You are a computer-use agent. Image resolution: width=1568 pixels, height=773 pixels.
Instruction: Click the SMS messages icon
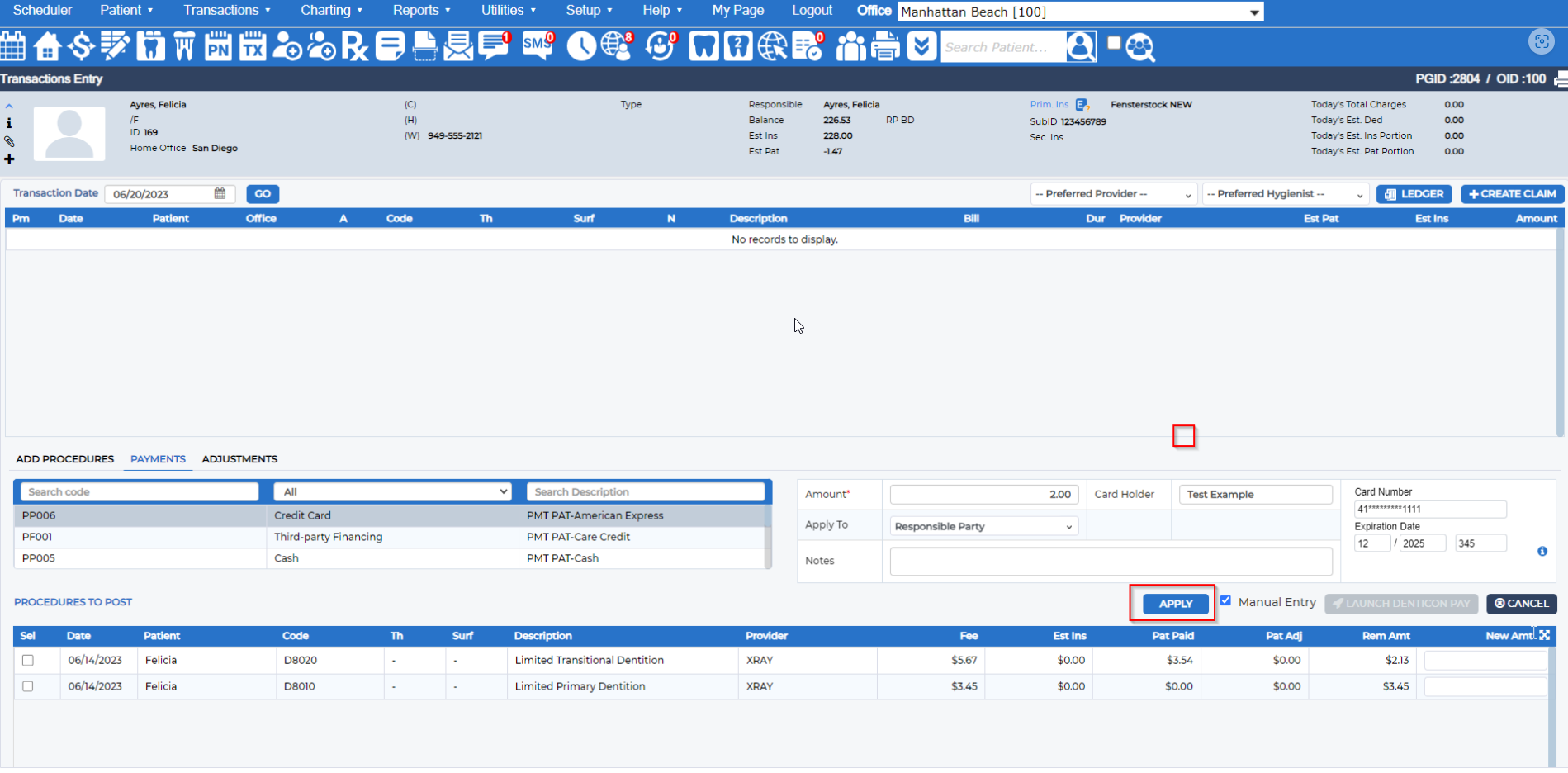tap(538, 46)
